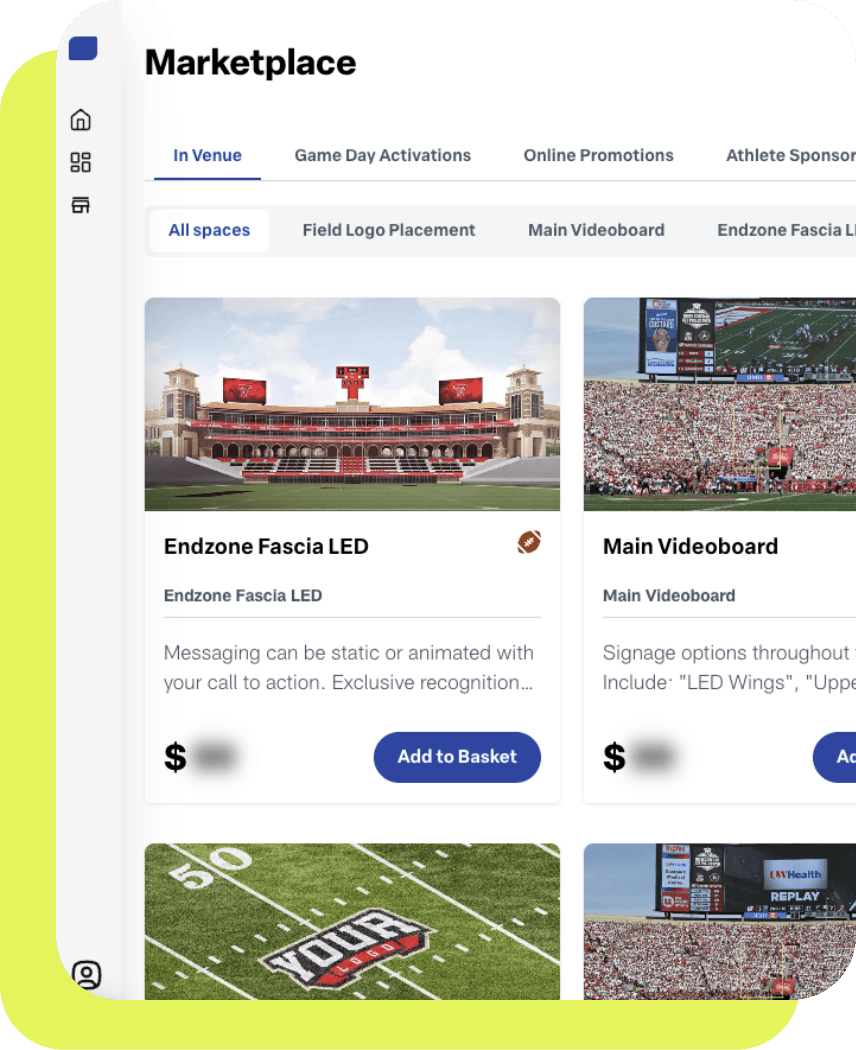Open the Home icon in sidebar
Viewport: 856px width, 1050px height.
coord(81,120)
